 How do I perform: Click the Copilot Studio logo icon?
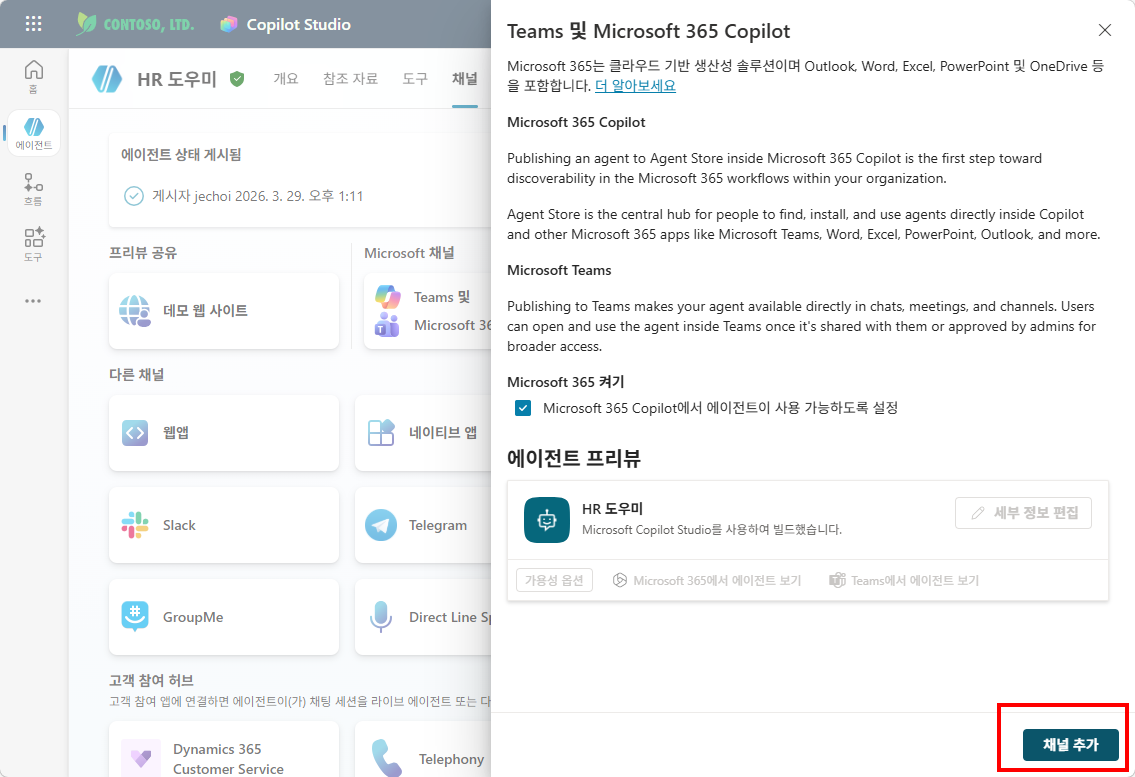[229, 24]
